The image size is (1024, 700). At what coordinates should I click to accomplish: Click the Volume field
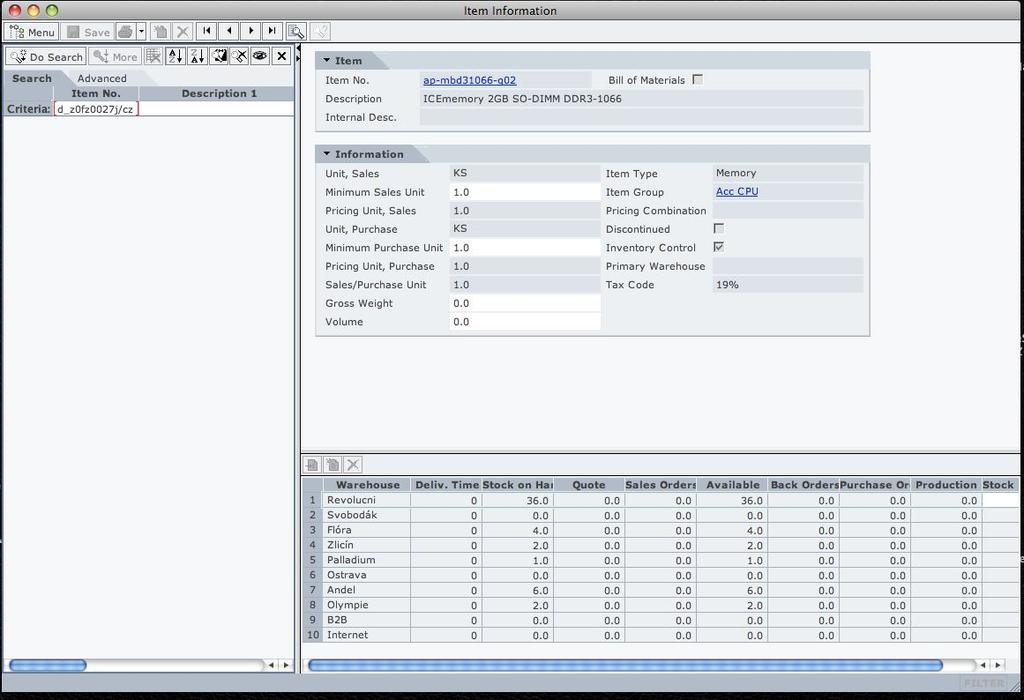[525, 321]
